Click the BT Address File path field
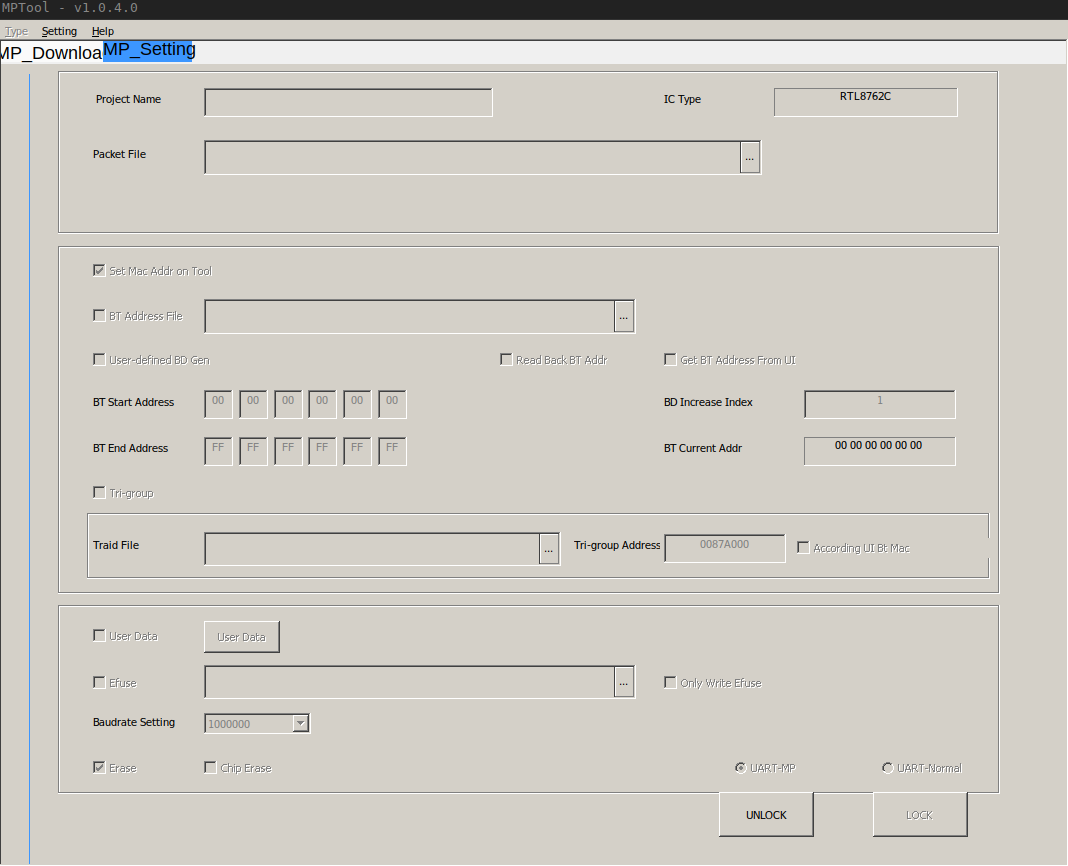Screen dimensions: 1068x866 pyautogui.click(x=409, y=317)
